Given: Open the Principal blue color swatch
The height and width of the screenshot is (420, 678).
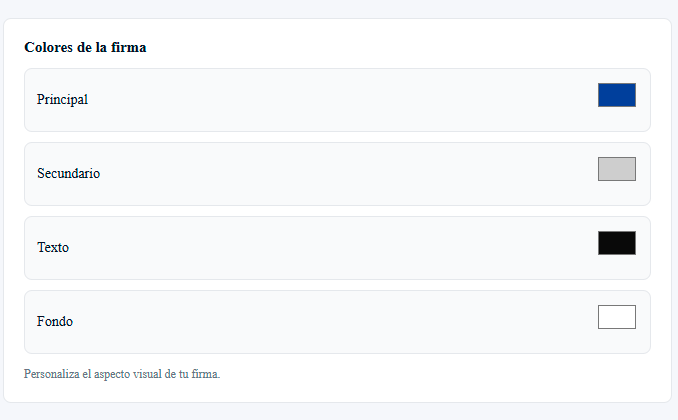Looking at the screenshot, I should tap(616, 95).
